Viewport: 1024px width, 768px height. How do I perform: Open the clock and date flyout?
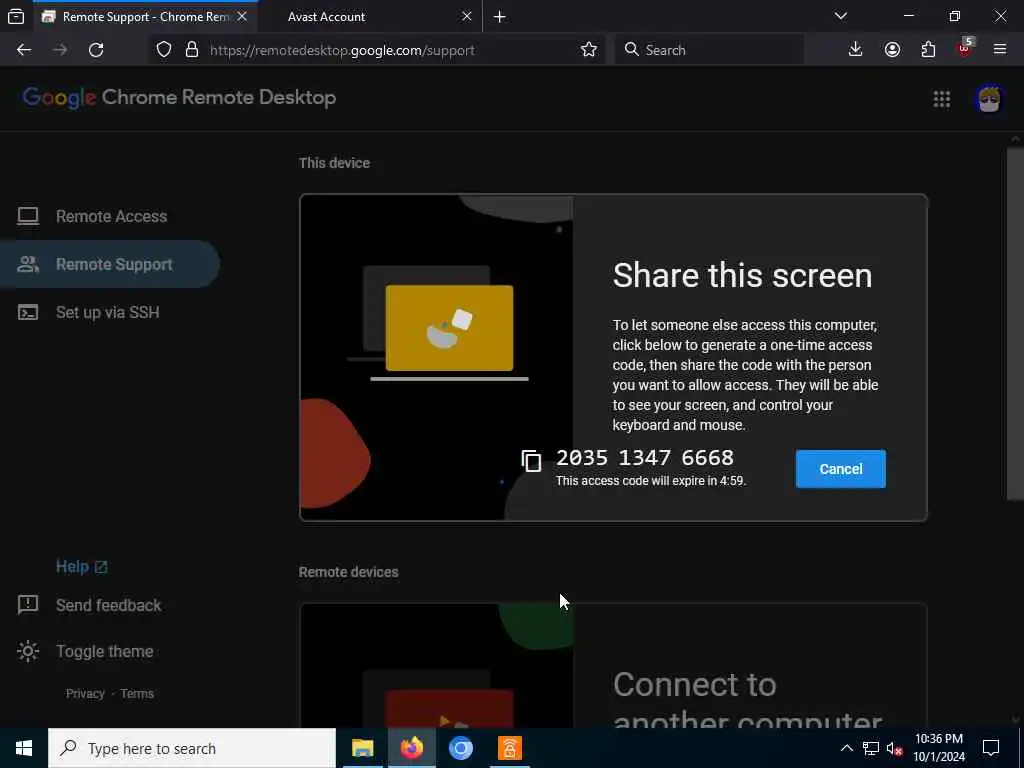click(939, 748)
